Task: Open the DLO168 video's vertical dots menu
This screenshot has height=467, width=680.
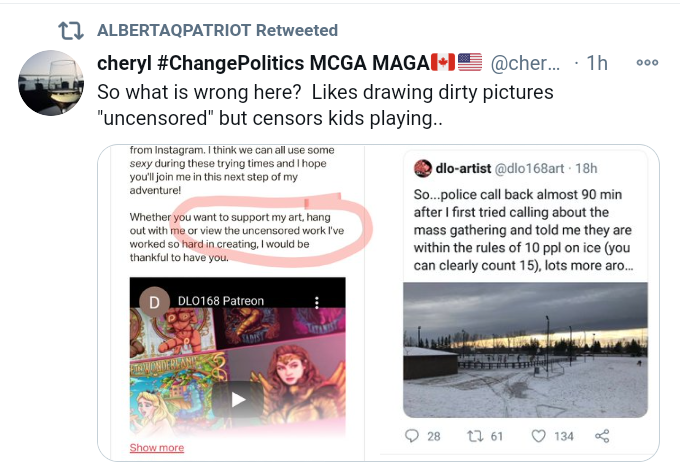Action: (317, 301)
